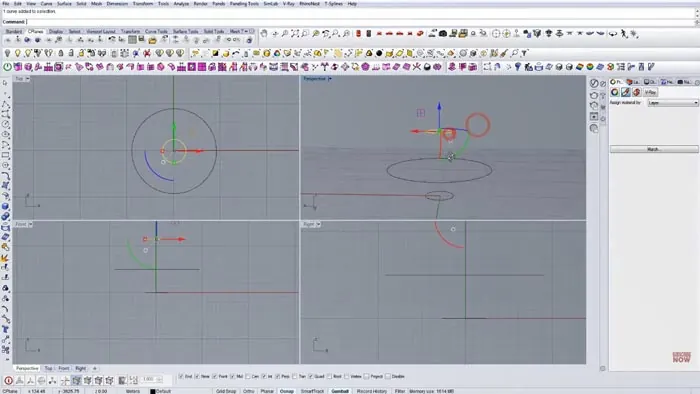Toggle the Disable osnap checkbox
700x394 pixels.
point(388,377)
